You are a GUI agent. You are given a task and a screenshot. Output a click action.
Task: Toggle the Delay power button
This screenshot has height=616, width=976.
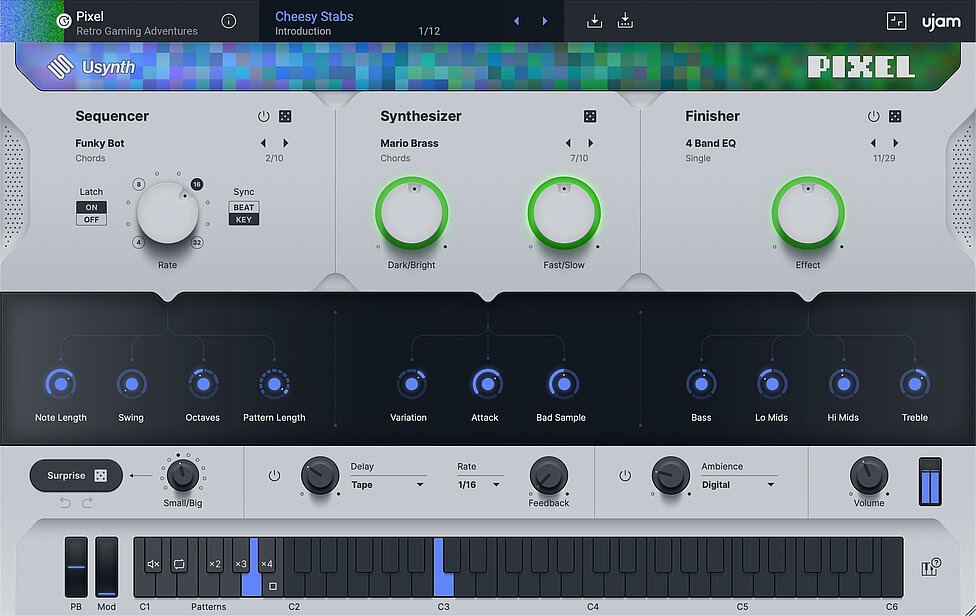pos(274,476)
